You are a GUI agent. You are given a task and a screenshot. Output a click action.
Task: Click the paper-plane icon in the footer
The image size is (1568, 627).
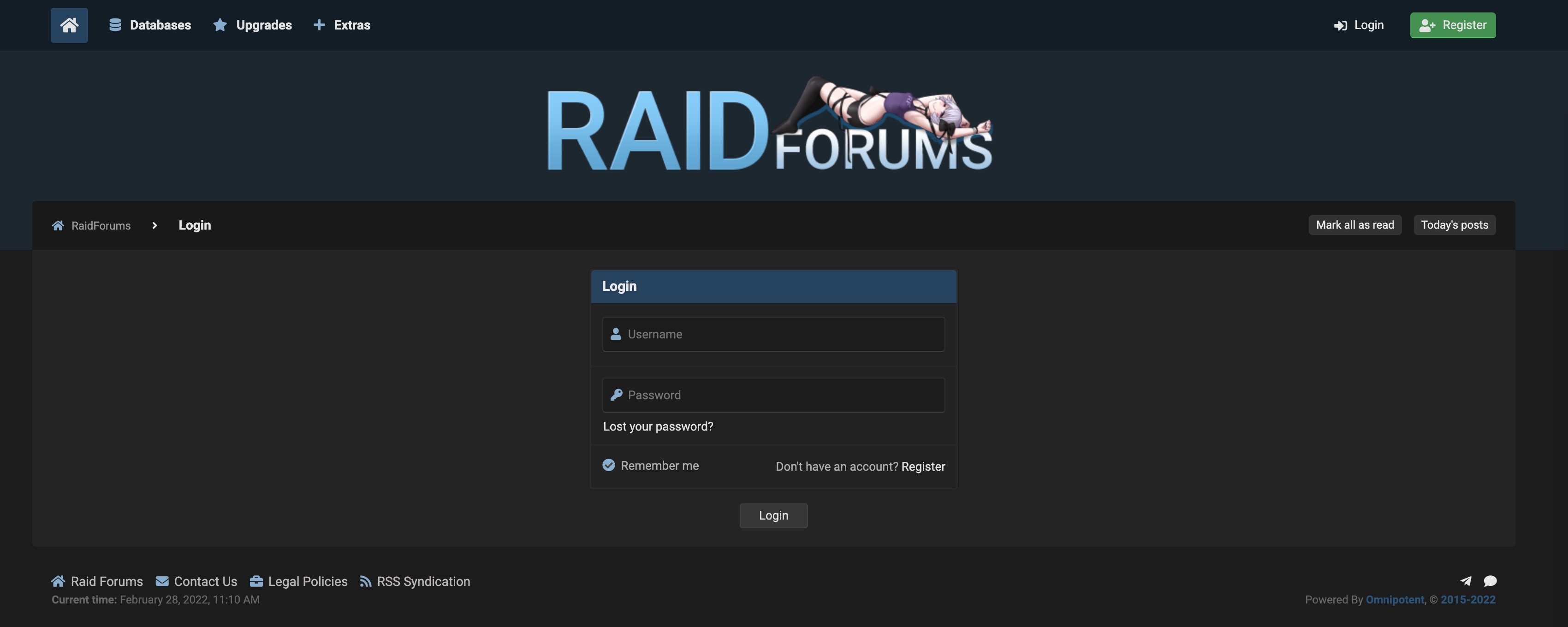1466,581
